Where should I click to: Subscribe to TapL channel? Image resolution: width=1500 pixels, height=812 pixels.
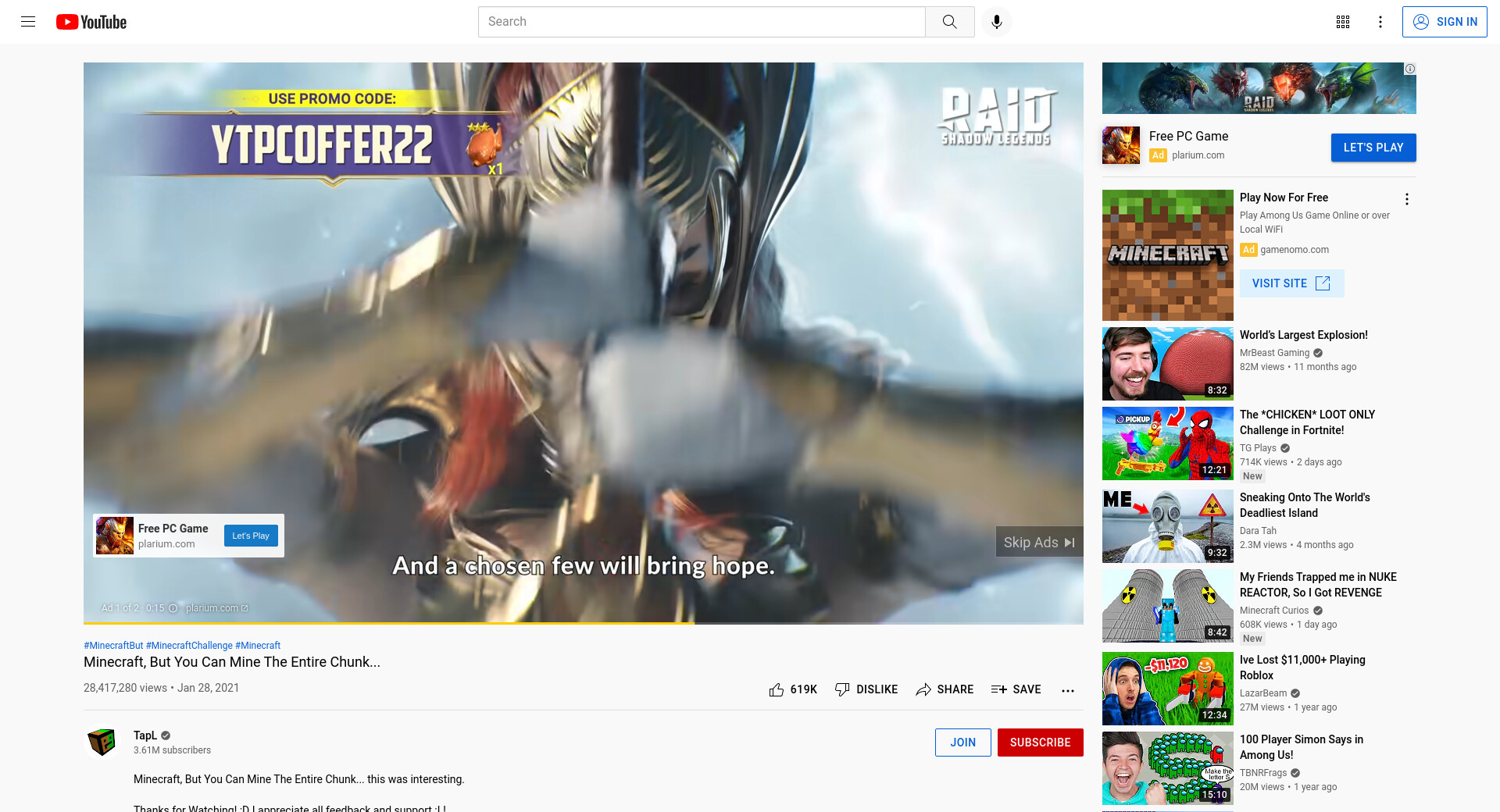click(x=1040, y=743)
